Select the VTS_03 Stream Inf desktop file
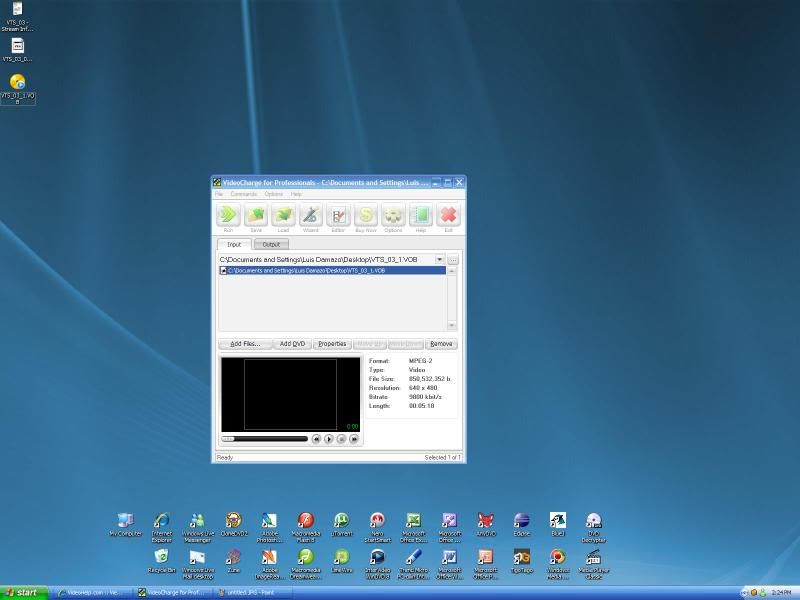 point(17,17)
